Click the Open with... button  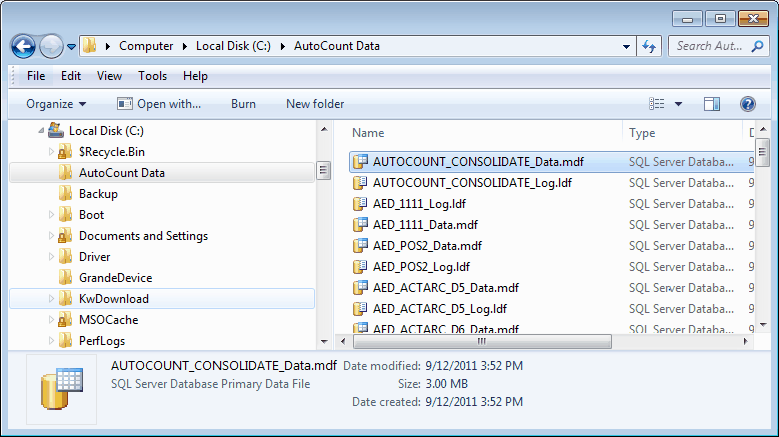tap(159, 104)
